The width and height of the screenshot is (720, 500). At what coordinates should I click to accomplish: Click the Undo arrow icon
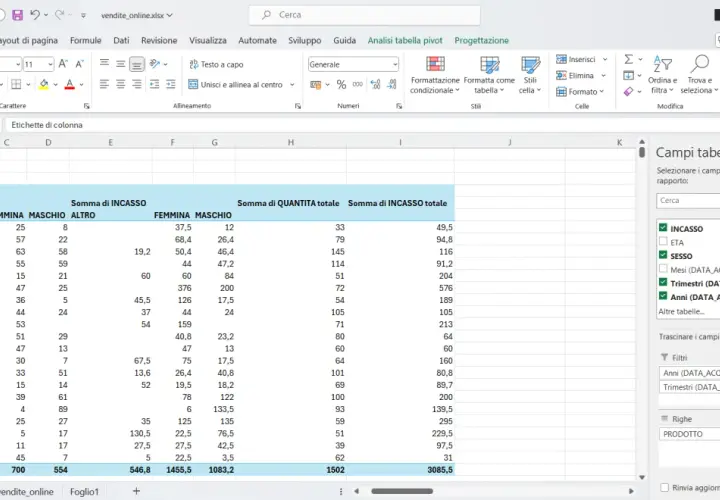[x=35, y=15]
